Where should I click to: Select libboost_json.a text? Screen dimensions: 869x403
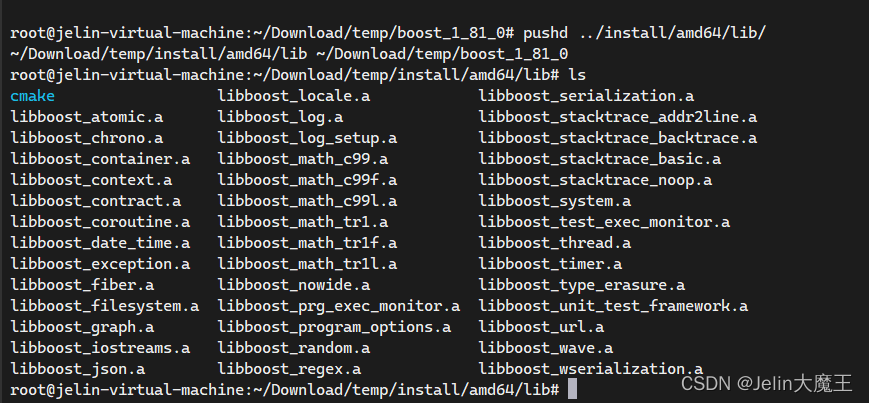point(78,369)
